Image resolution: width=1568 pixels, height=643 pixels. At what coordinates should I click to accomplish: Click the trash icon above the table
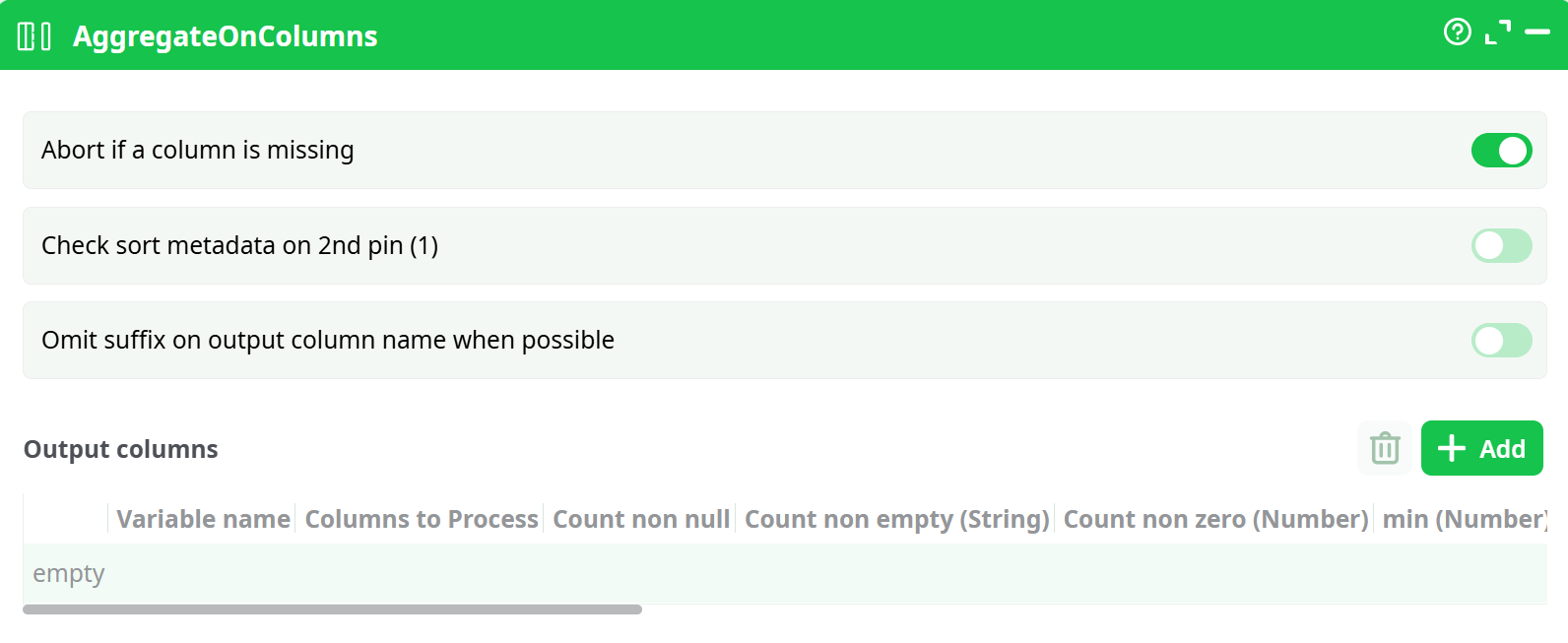pyautogui.click(x=1384, y=448)
